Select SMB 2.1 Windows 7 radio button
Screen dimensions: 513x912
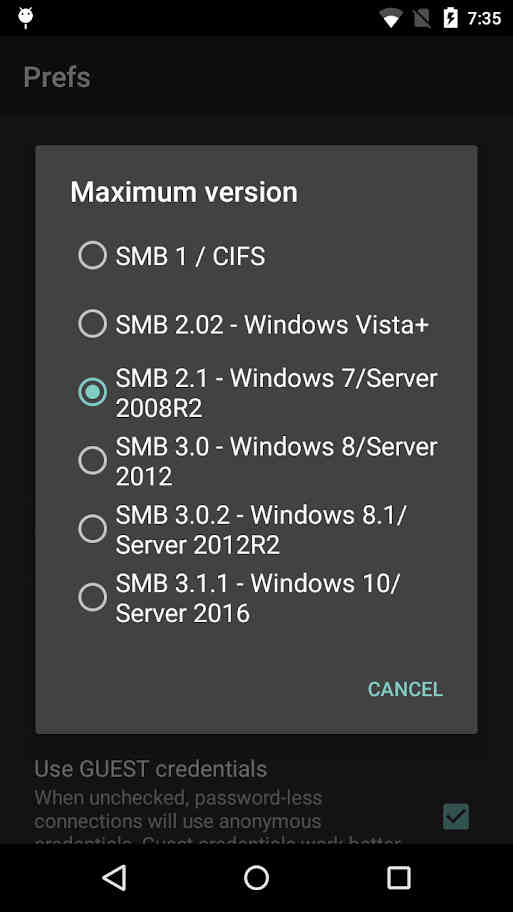92,392
